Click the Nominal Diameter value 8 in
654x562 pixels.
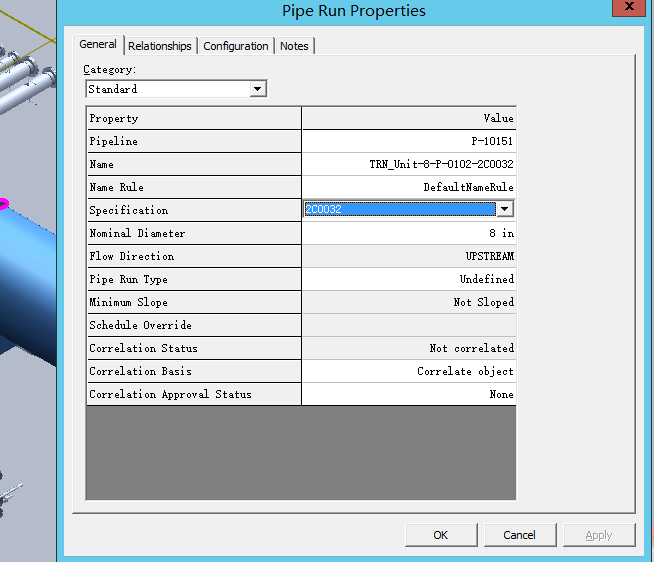pos(409,233)
